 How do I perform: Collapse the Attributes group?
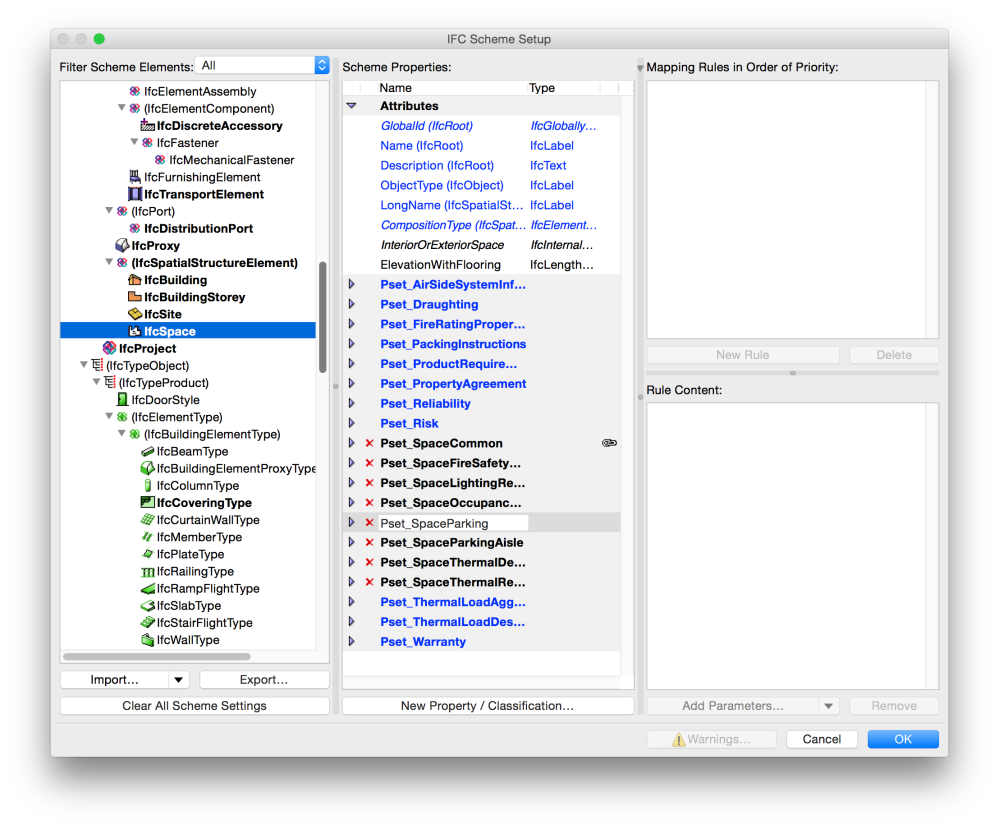(x=352, y=106)
